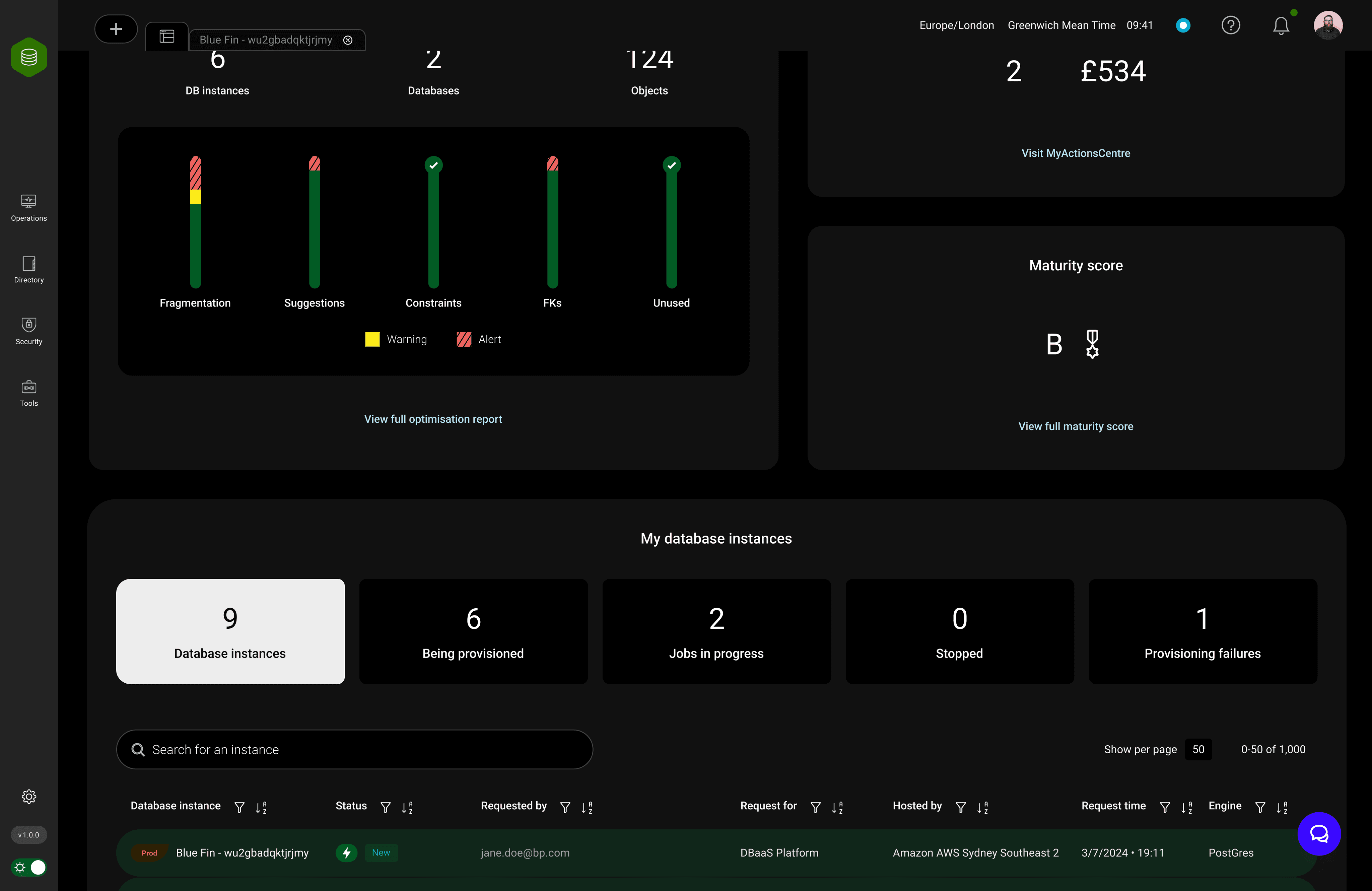Screen dimensions: 1372x891
Task: Open the Directory sidebar section
Action: point(29,269)
